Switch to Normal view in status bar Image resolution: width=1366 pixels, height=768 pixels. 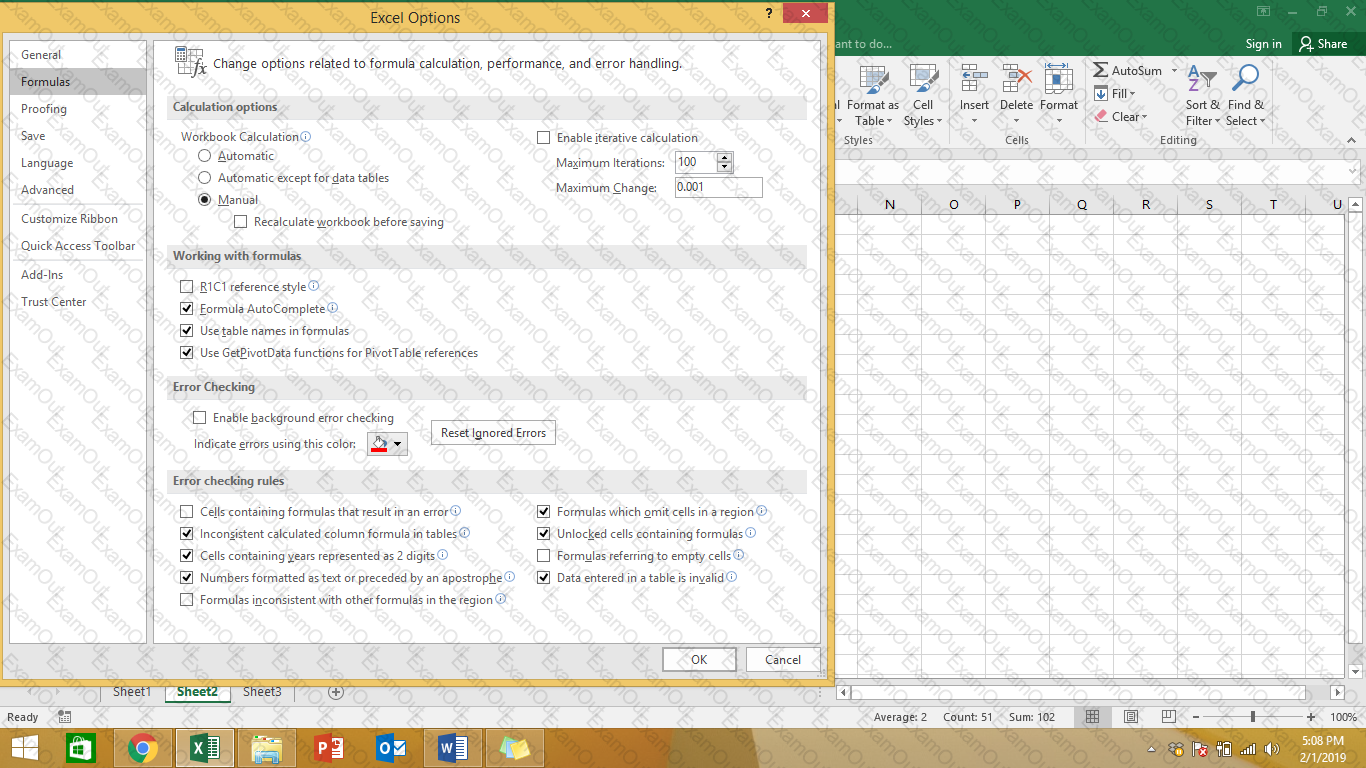pyautogui.click(x=1092, y=717)
